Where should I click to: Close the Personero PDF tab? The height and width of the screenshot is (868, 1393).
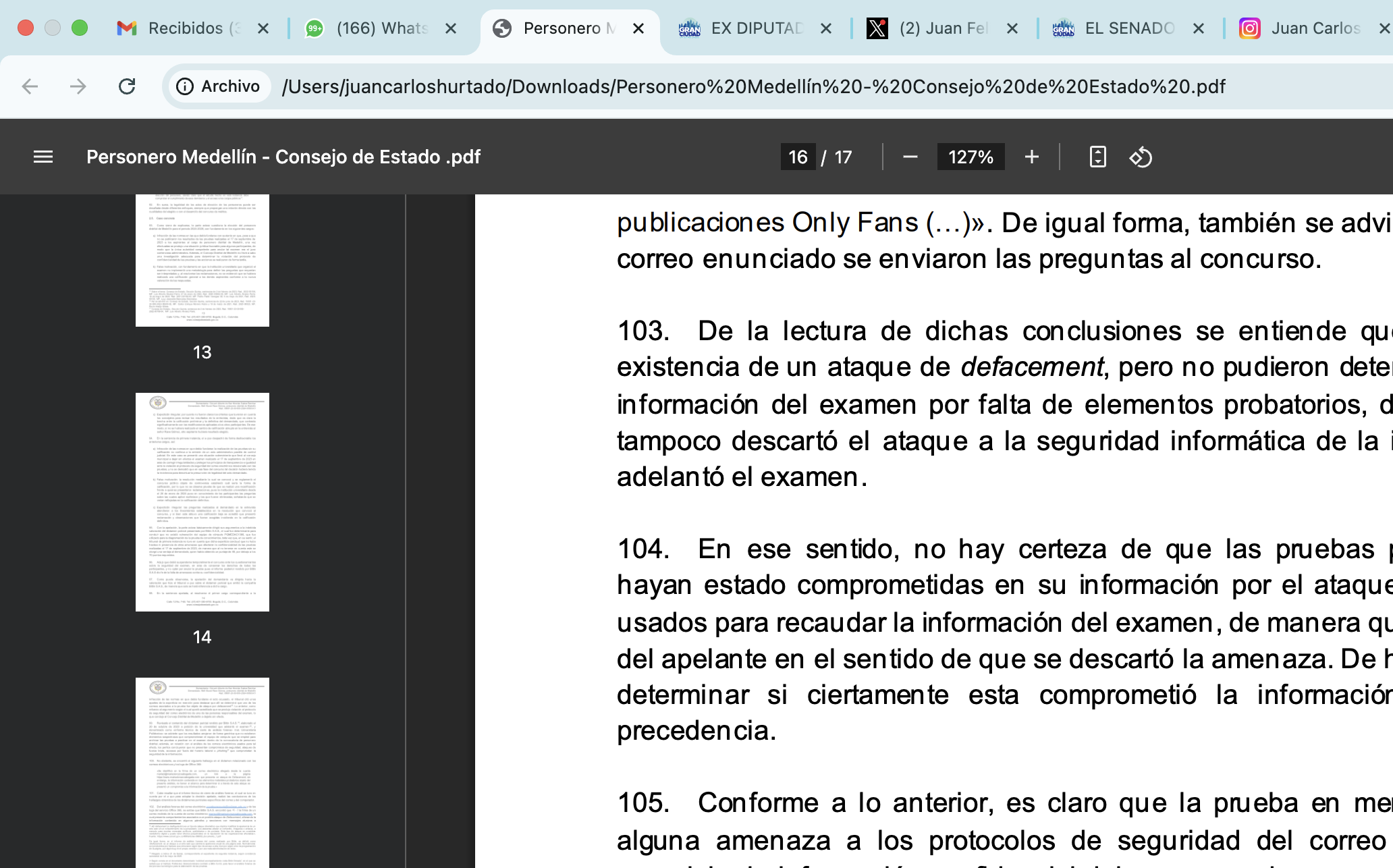tap(638, 28)
